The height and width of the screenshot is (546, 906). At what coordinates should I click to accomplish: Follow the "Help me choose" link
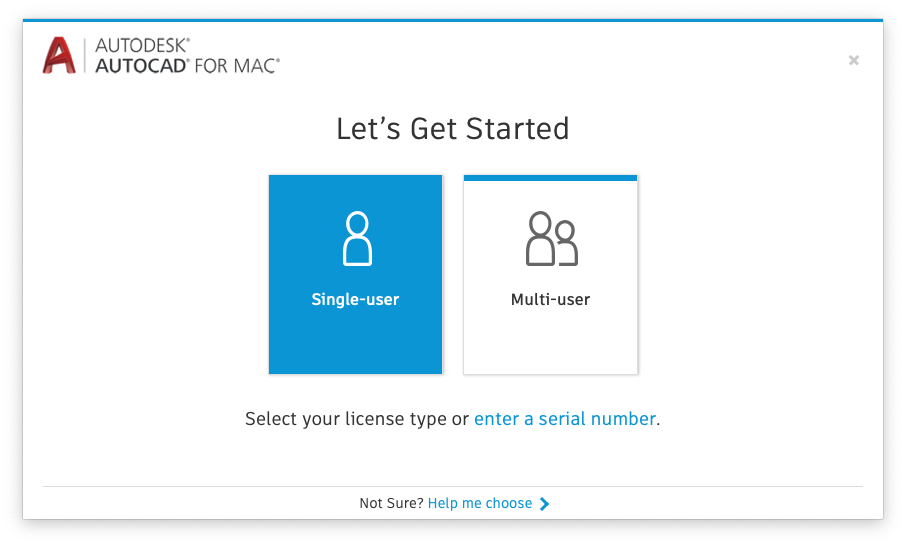(x=479, y=504)
